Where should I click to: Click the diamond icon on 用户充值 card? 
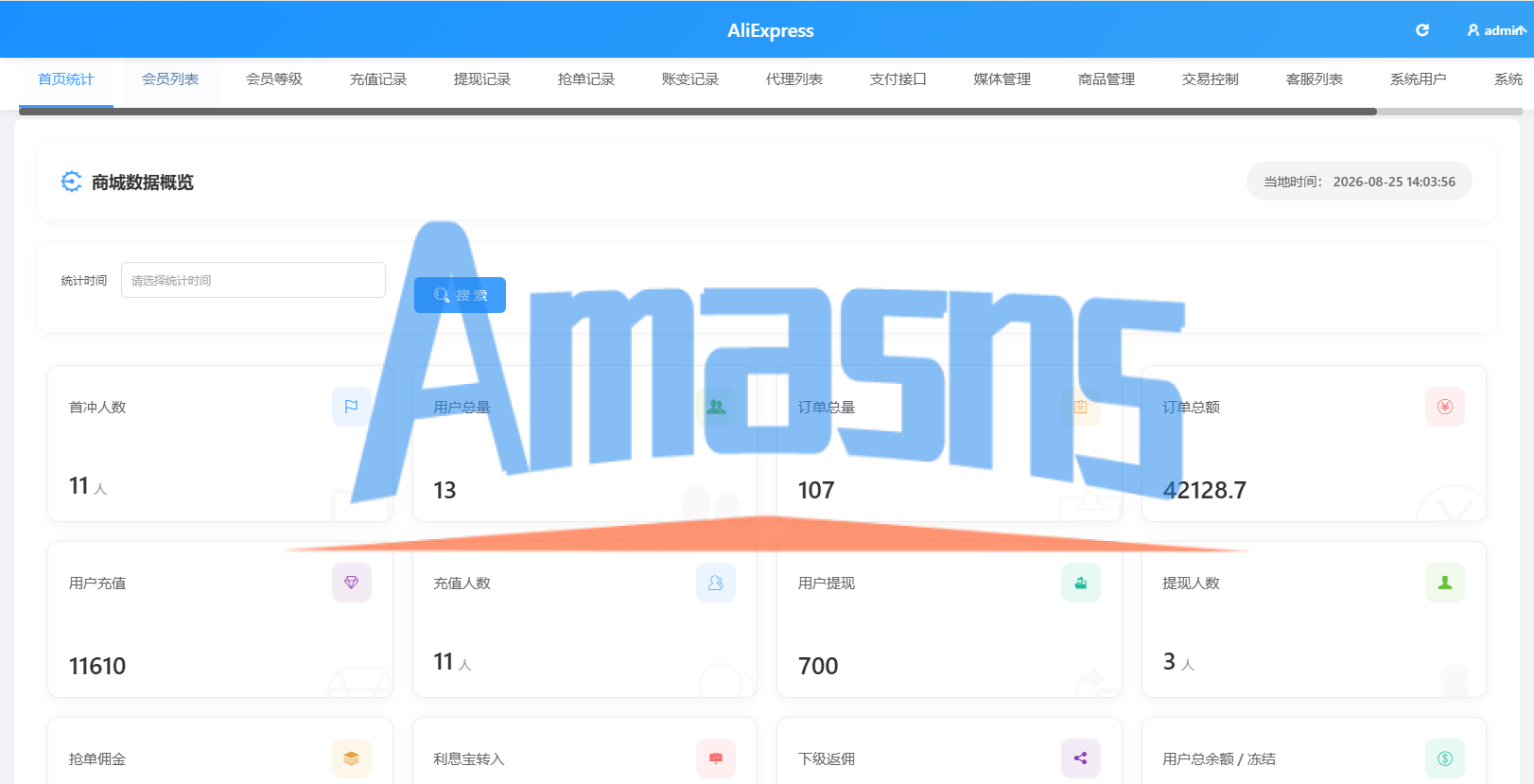[352, 583]
